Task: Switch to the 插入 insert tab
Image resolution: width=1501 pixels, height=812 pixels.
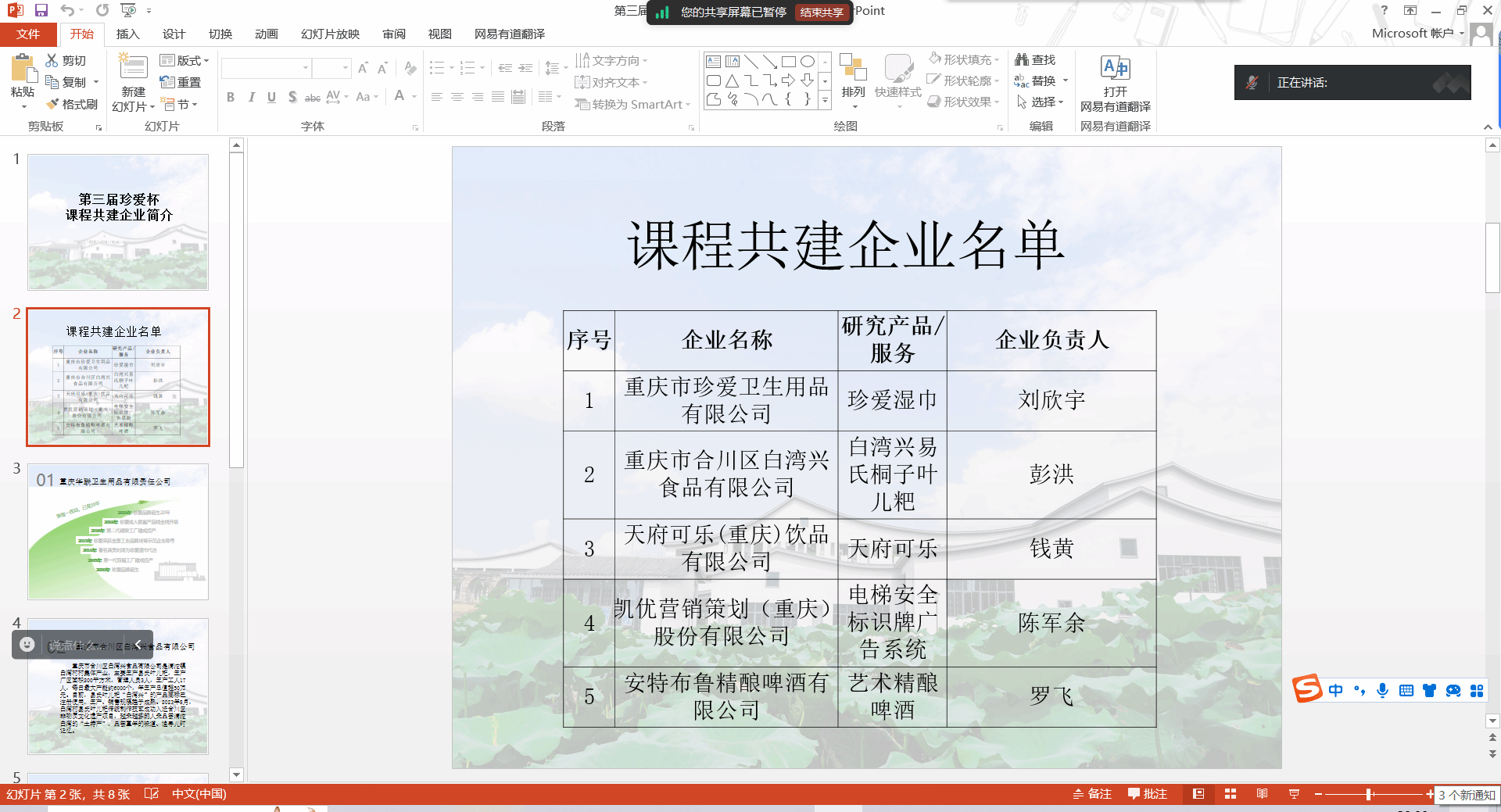Action: [127, 34]
